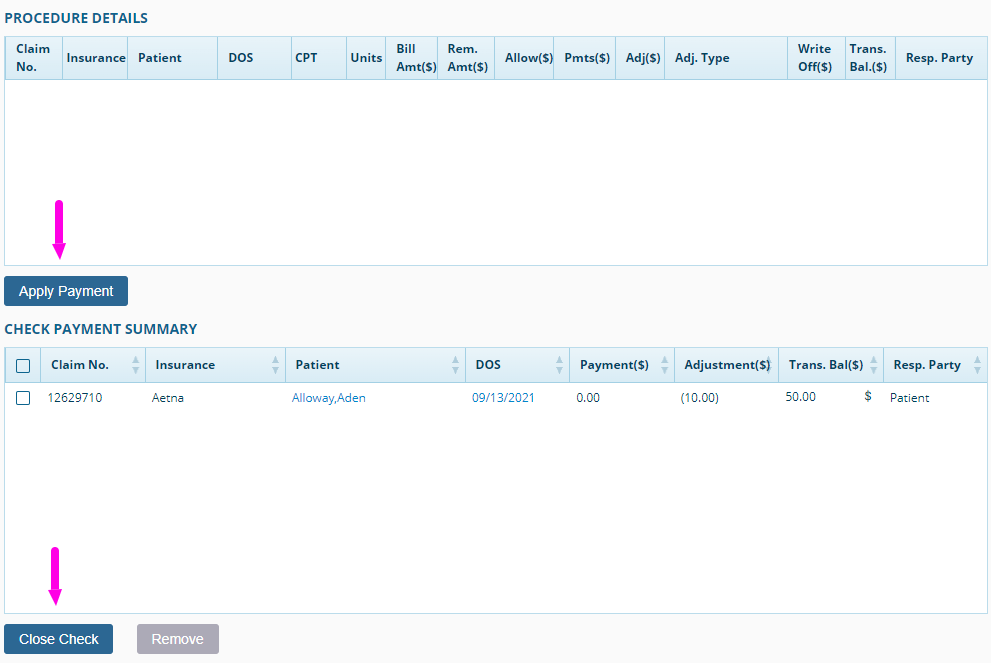Click Procedure Details Resp. Party header
The image size is (991, 663).
click(939, 58)
